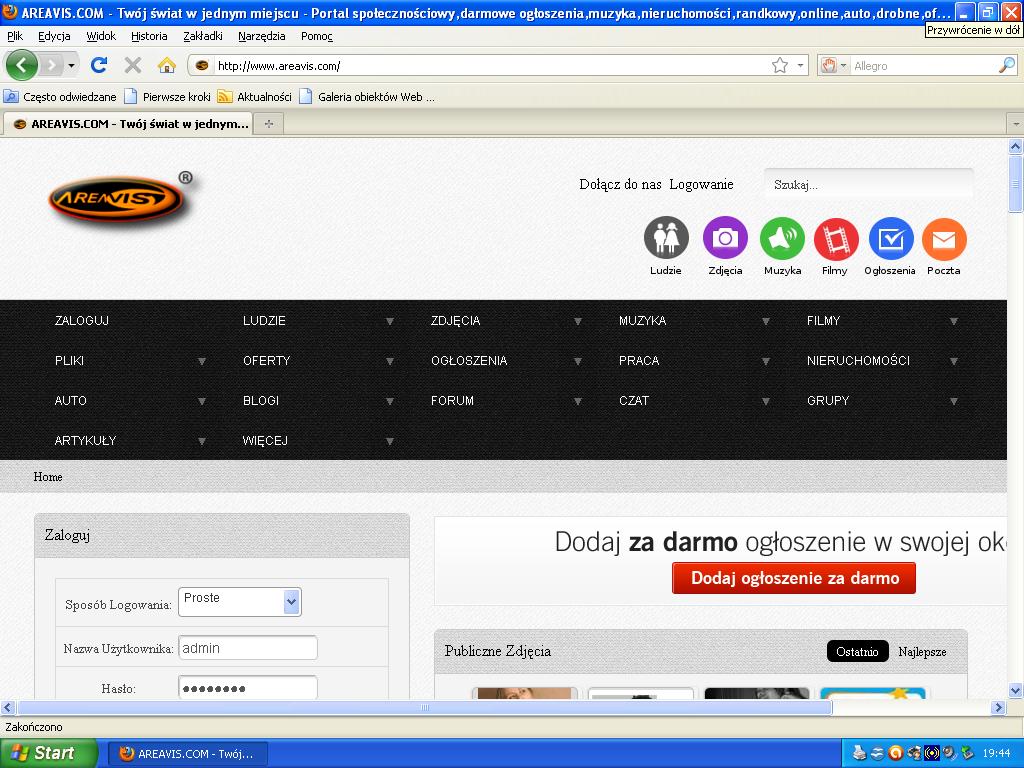Viewport: 1024px width, 768px height.
Task: Click the Allegro search input box
Action: coord(924,65)
